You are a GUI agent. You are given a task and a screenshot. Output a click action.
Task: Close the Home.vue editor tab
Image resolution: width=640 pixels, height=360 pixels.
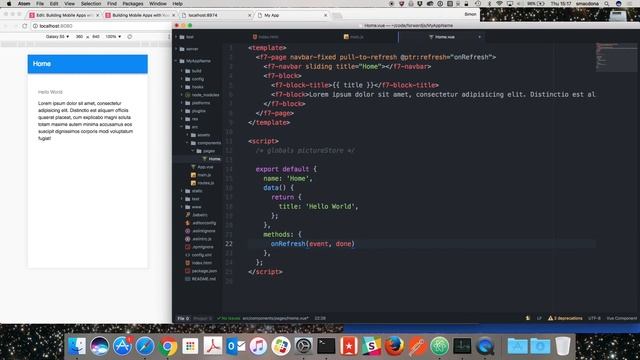pyautogui.click(x=480, y=37)
